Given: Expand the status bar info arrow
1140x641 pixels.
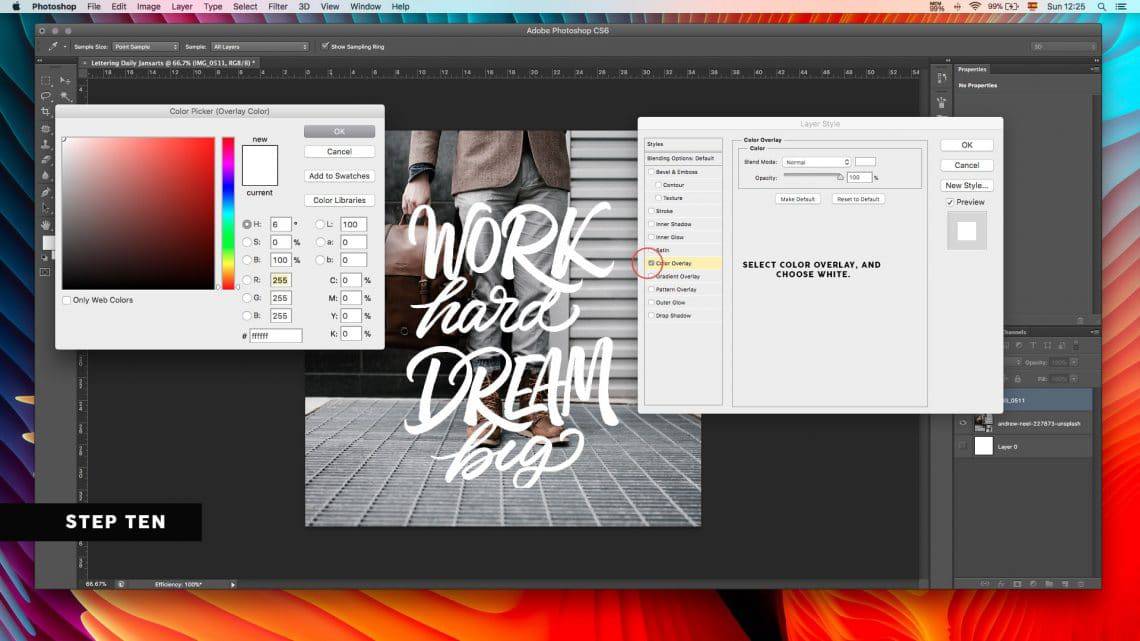Looking at the screenshot, I should [233, 584].
